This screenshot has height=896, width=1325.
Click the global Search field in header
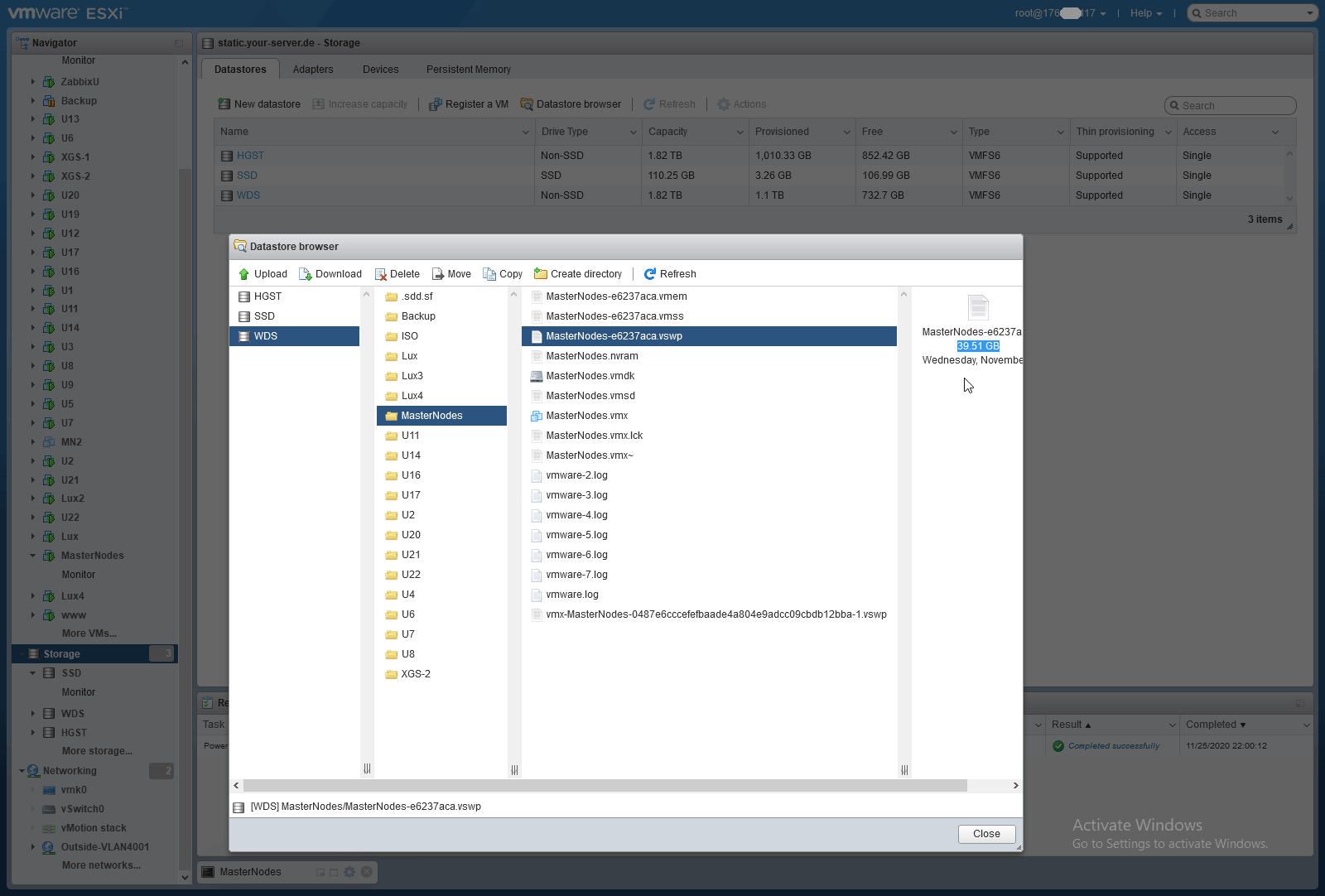pos(1252,13)
